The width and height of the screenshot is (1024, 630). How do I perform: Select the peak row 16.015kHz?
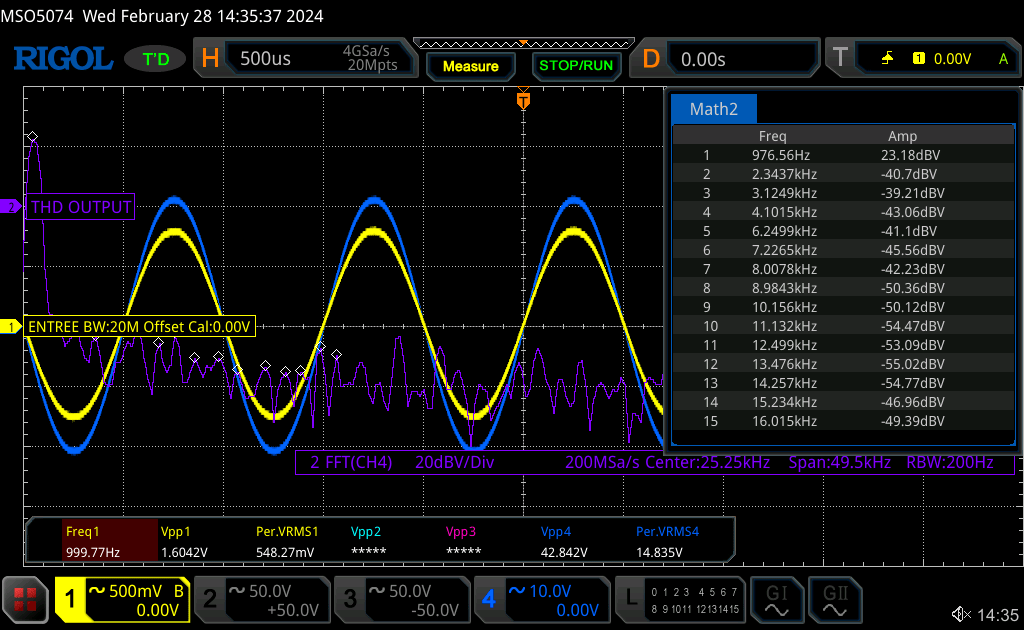pyautogui.click(x=843, y=420)
